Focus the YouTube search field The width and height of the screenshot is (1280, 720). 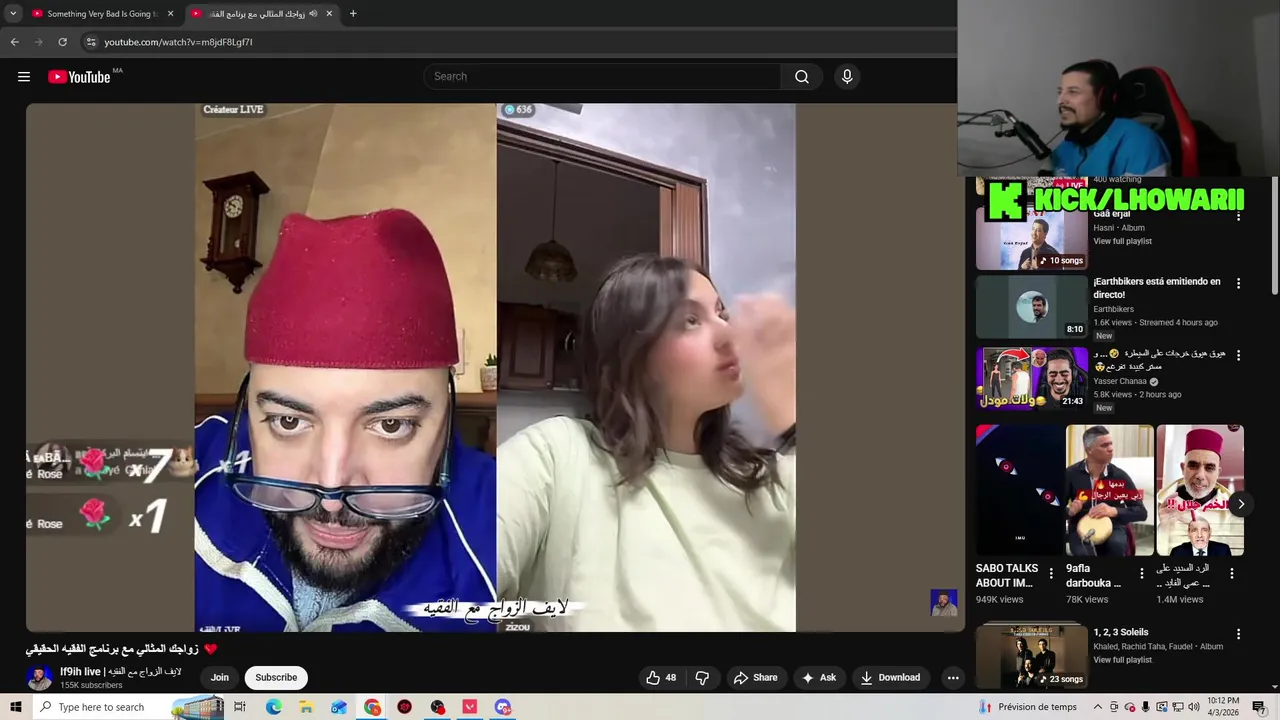(602, 77)
